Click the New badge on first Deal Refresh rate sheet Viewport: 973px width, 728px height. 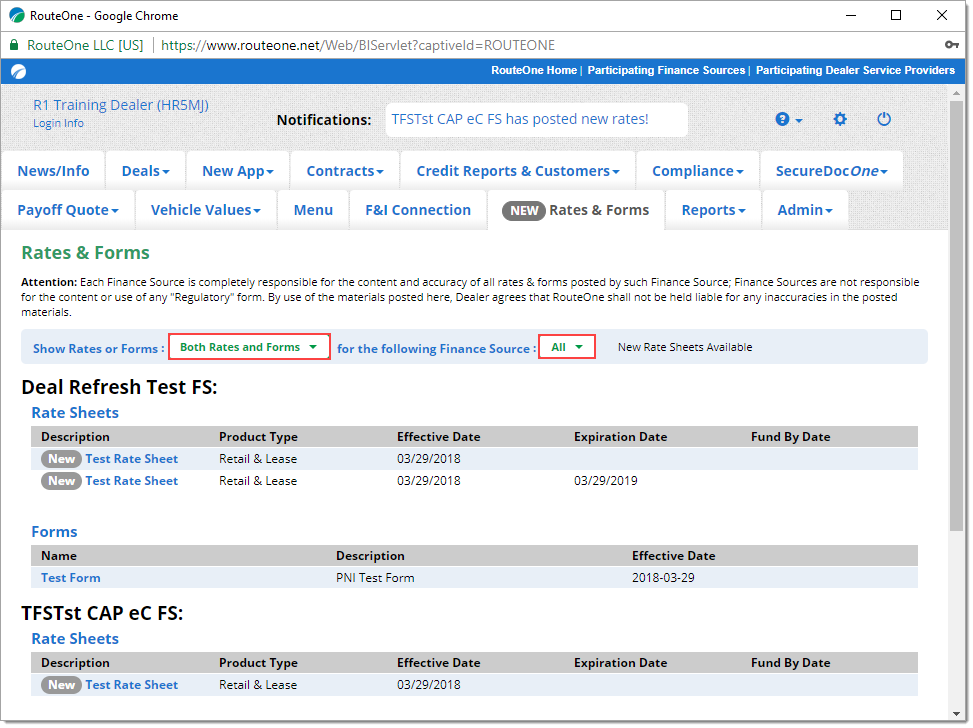[x=61, y=459]
